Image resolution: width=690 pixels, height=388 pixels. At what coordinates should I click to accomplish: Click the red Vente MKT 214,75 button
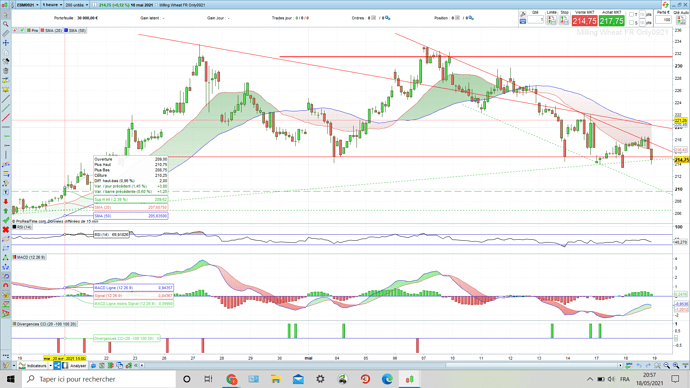click(x=584, y=21)
